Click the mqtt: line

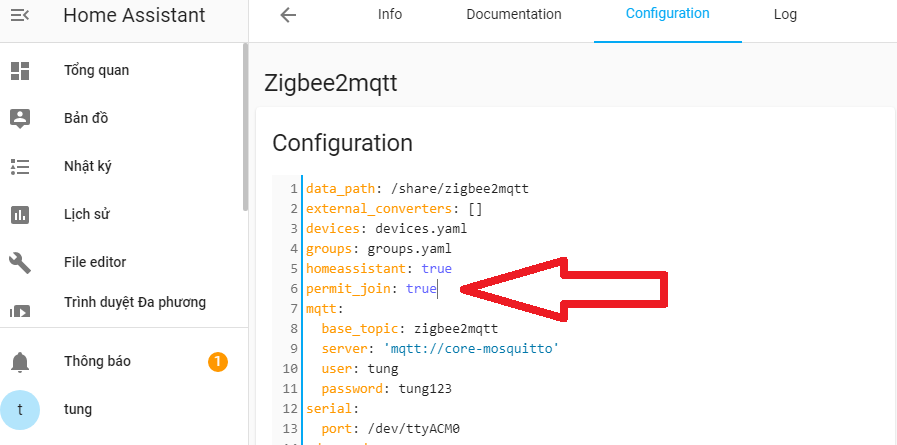point(324,309)
